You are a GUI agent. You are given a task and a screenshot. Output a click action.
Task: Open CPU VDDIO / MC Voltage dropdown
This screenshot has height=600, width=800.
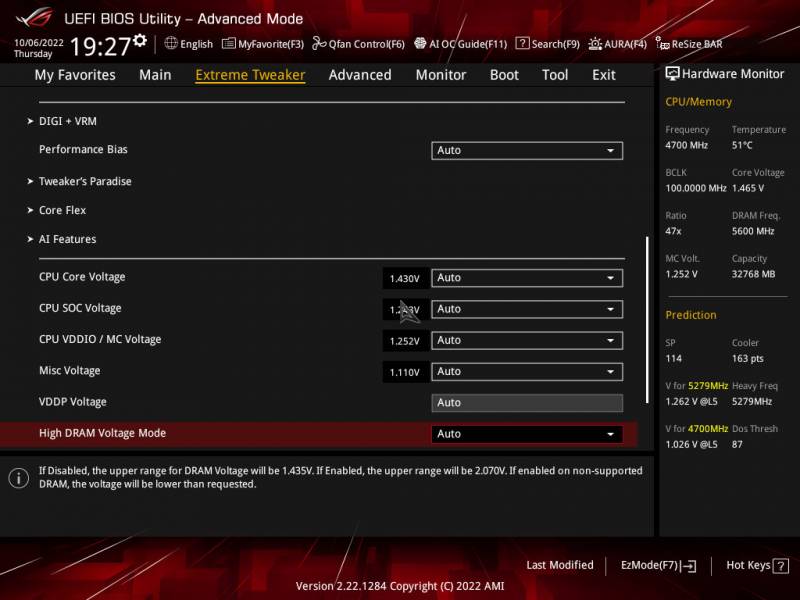527,340
